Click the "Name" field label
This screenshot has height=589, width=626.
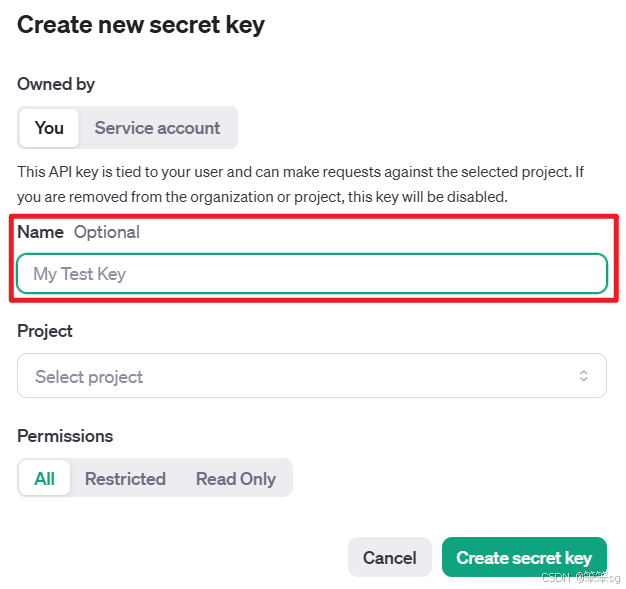40,232
